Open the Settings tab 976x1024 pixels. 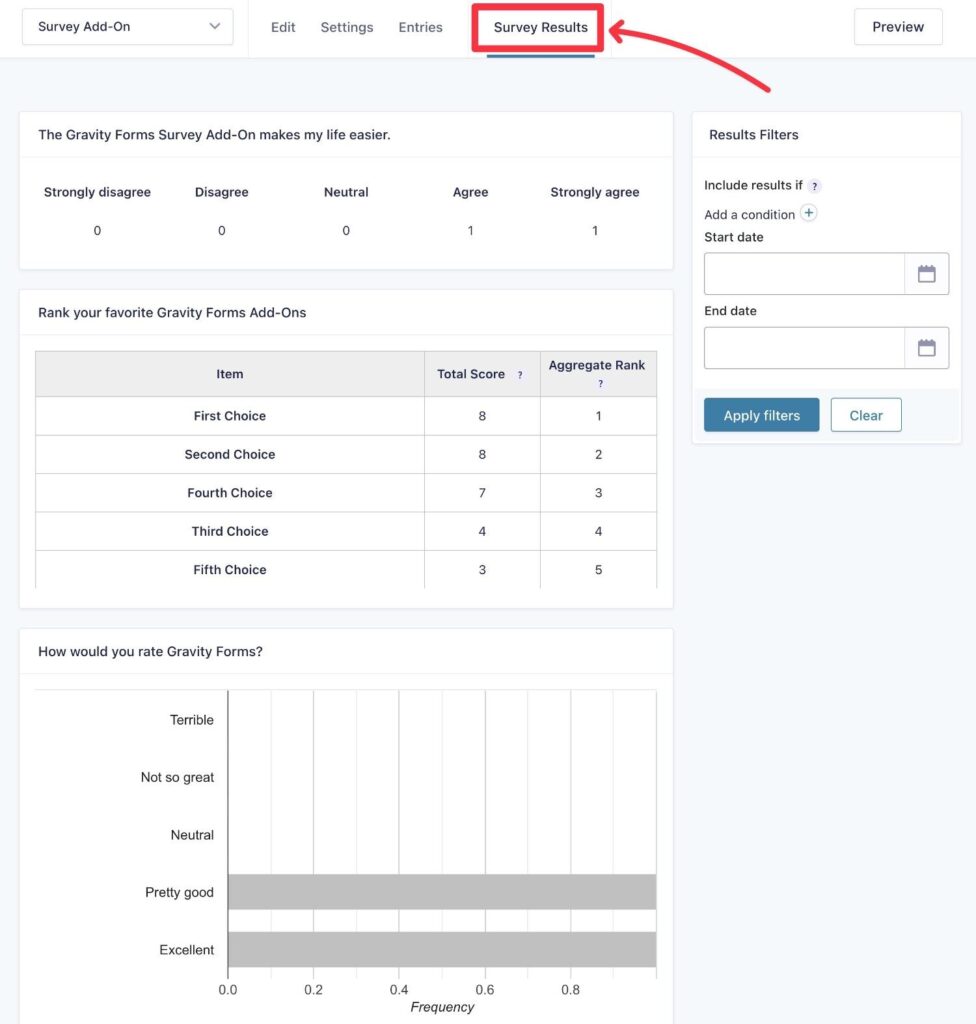click(347, 27)
